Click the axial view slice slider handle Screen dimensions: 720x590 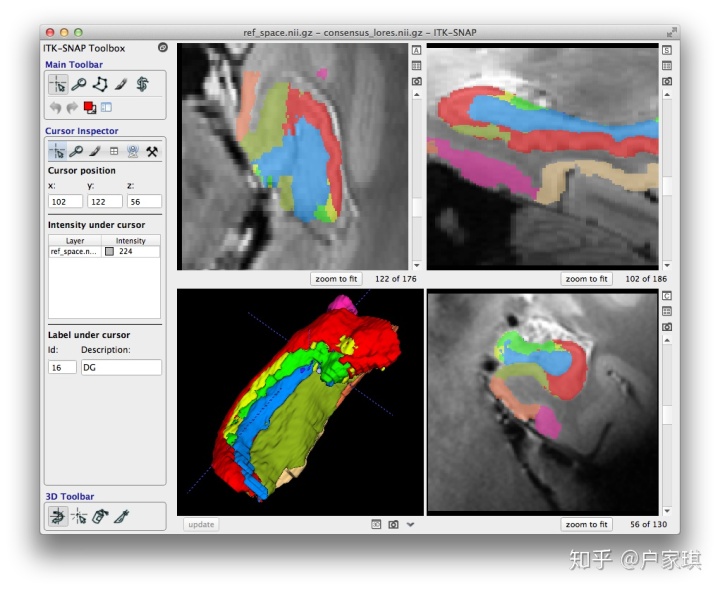417,207
